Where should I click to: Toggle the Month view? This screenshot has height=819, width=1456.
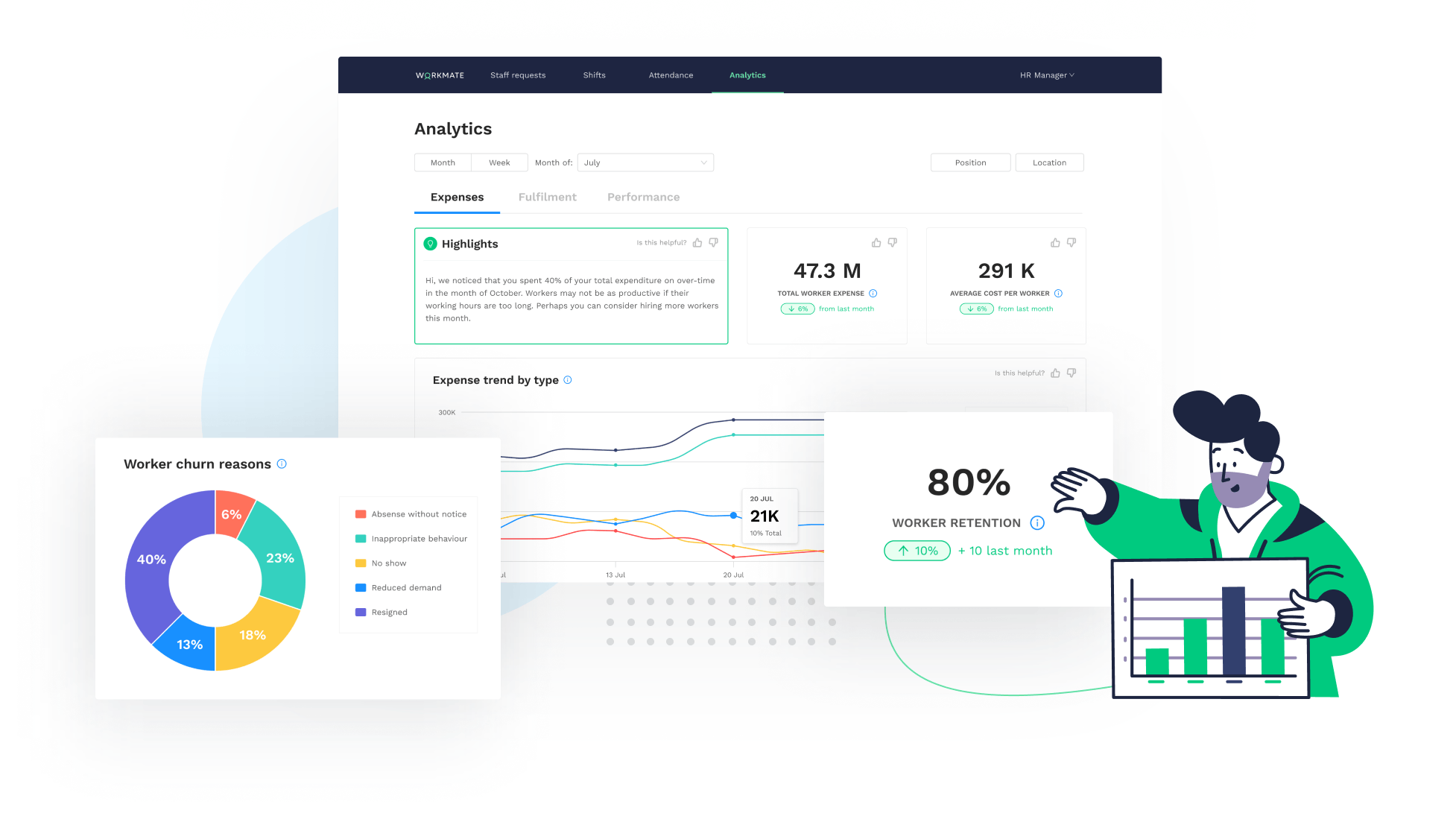441,162
